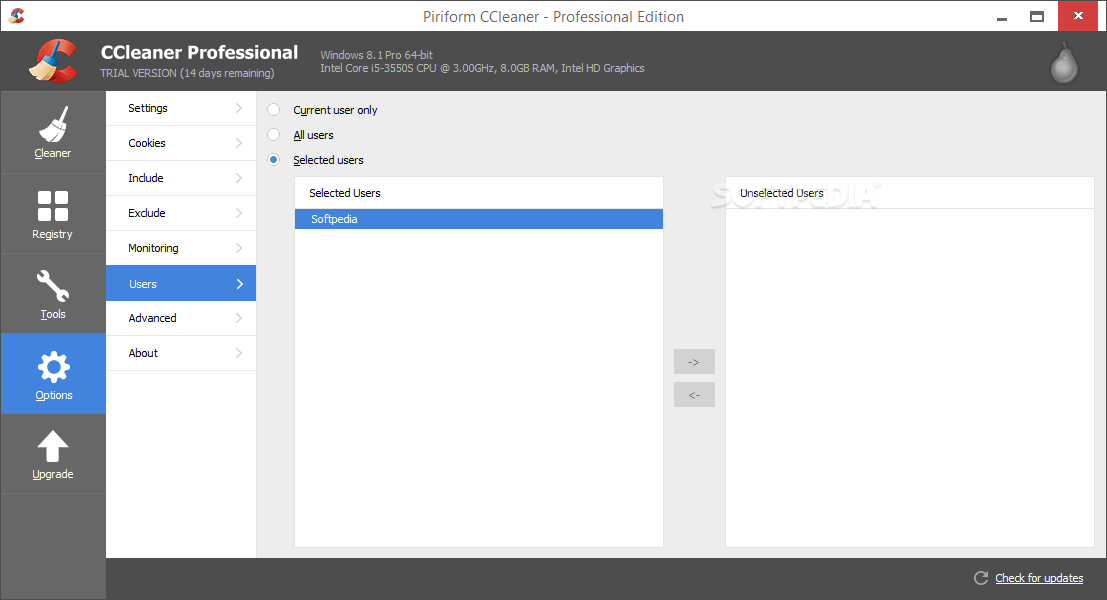This screenshot has width=1107, height=600.
Task: Expand the Cookies section chevron
Action: coord(240,143)
